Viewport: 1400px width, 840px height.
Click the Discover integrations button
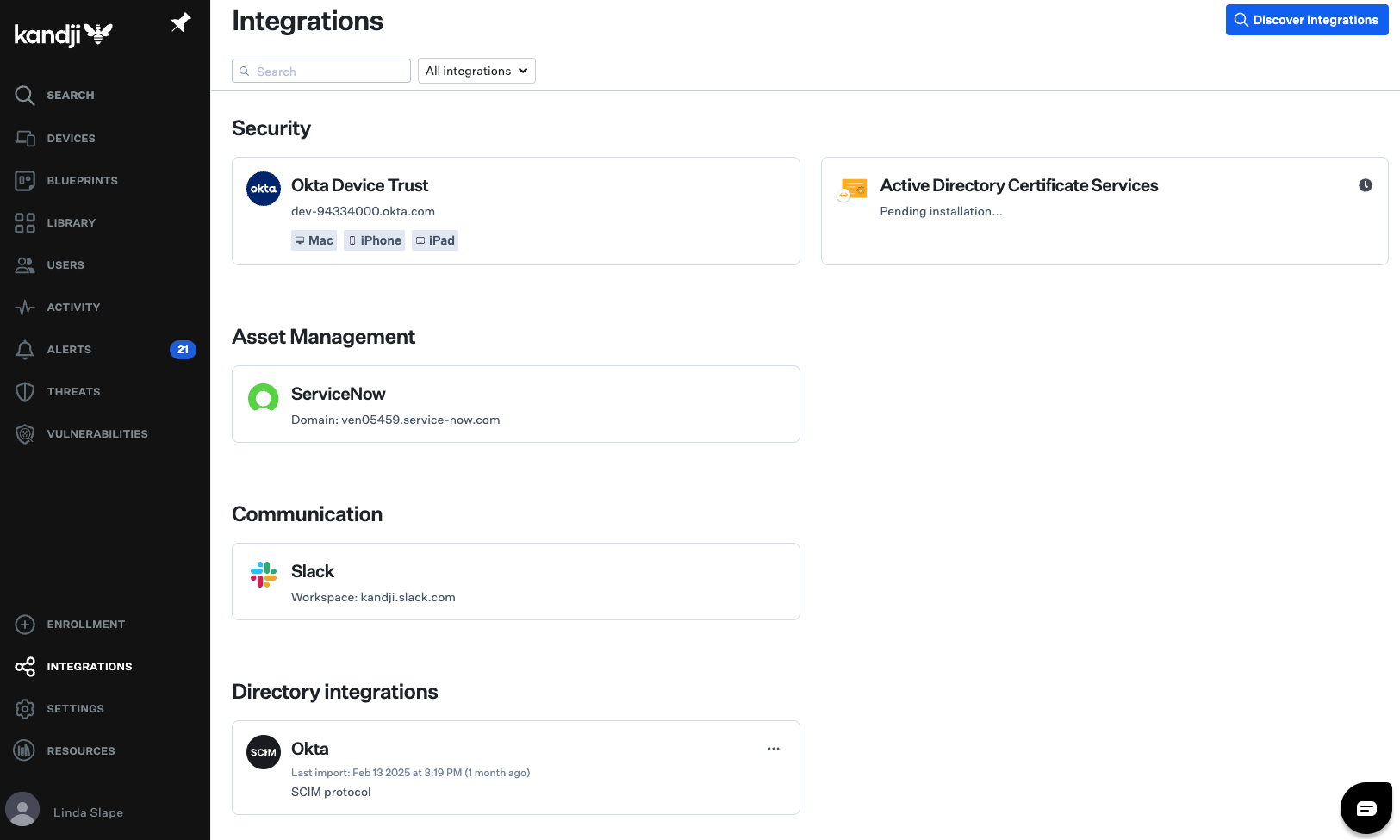(1307, 20)
